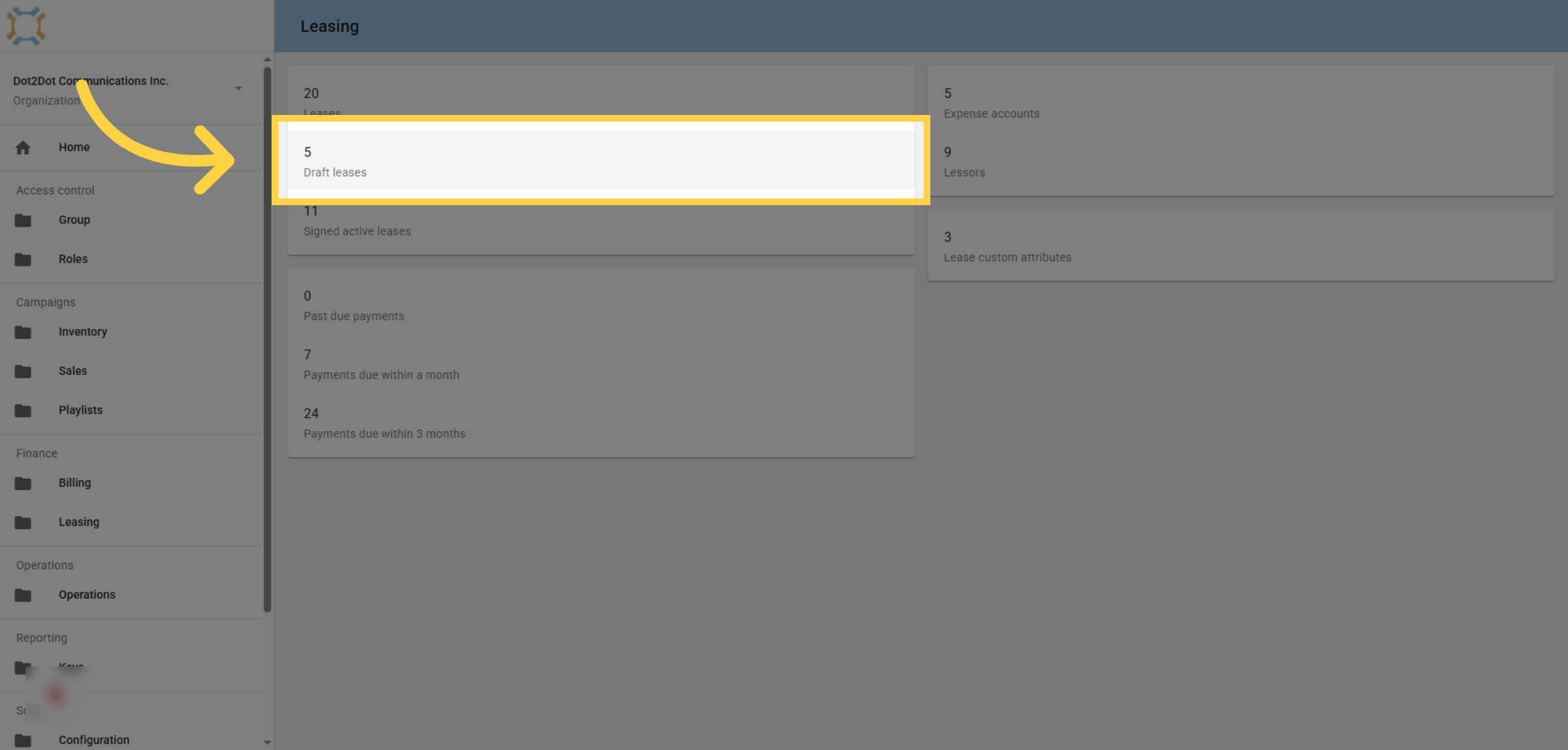Image resolution: width=1568 pixels, height=750 pixels.
Task: Click the Reporting section label
Action: coord(41,638)
